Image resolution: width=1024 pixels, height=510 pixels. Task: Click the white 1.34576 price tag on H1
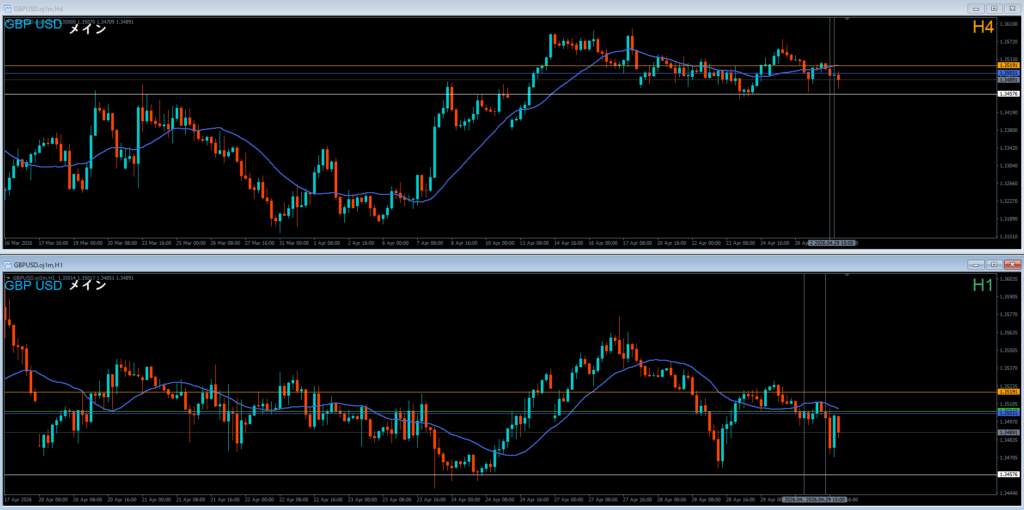(1008, 474)
